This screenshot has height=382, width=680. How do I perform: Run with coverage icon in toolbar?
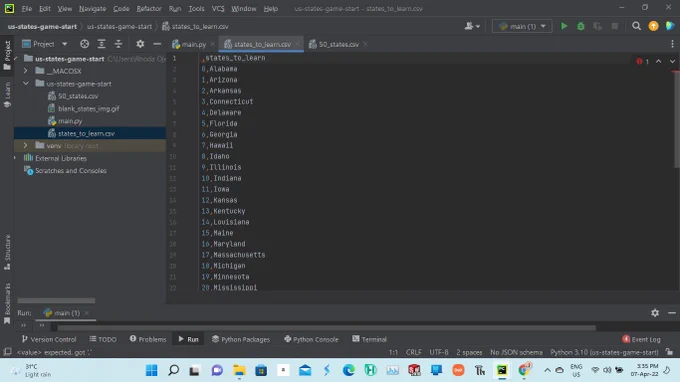click(x=598, y=26)
